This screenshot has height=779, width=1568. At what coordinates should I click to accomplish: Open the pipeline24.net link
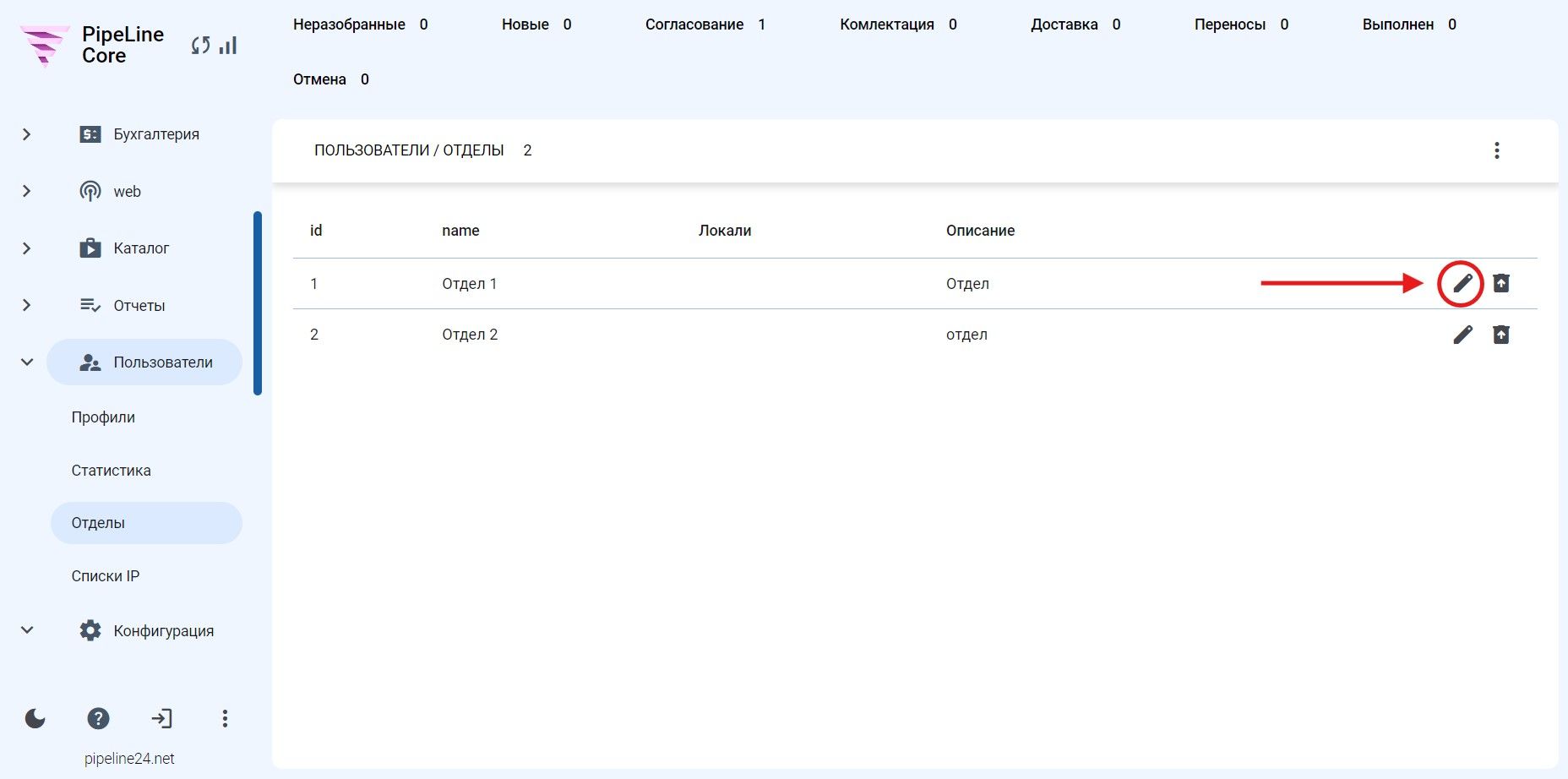(129, 759)
